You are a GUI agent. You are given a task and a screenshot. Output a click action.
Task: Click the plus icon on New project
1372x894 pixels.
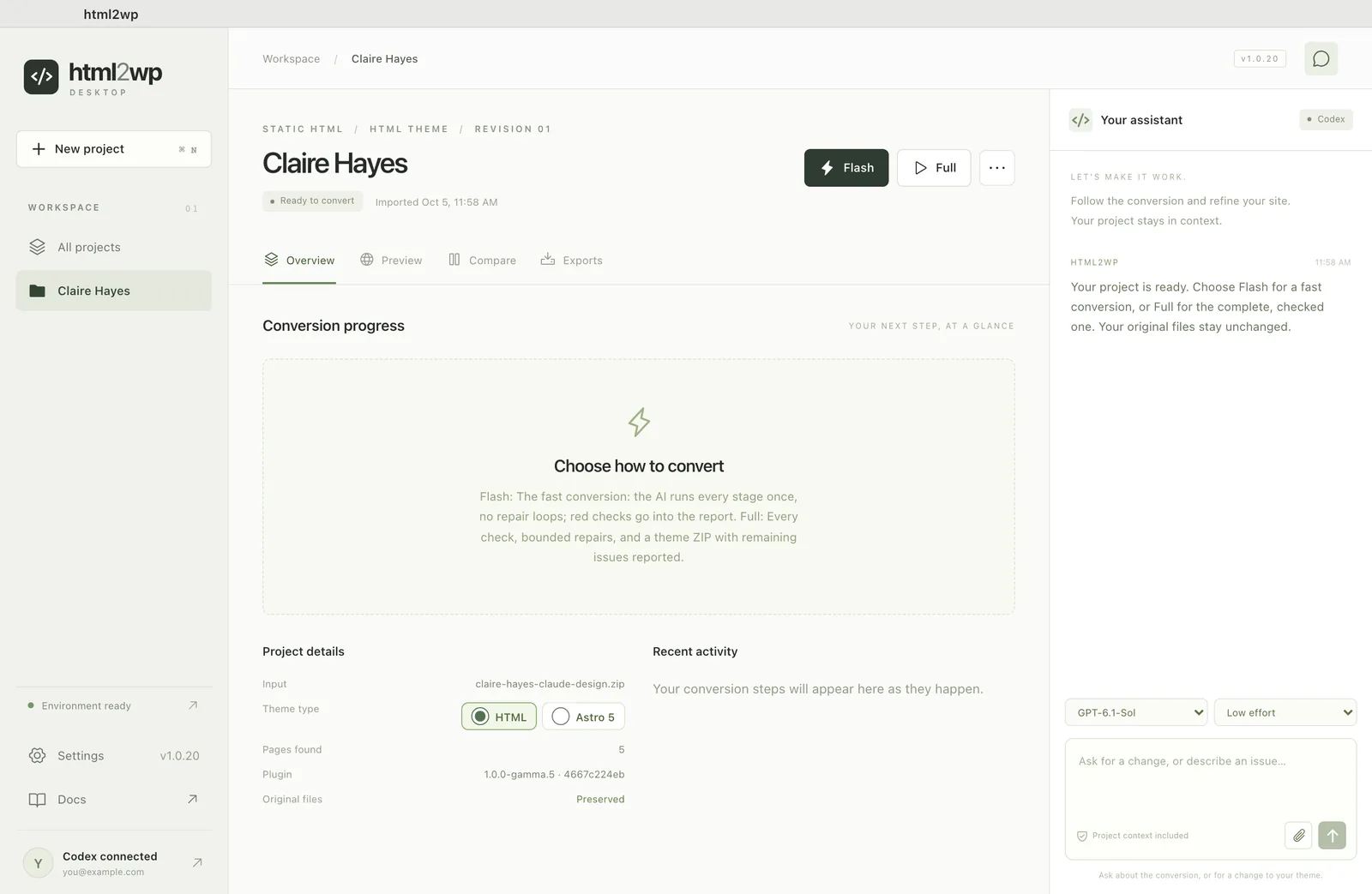tap(39, 149)
